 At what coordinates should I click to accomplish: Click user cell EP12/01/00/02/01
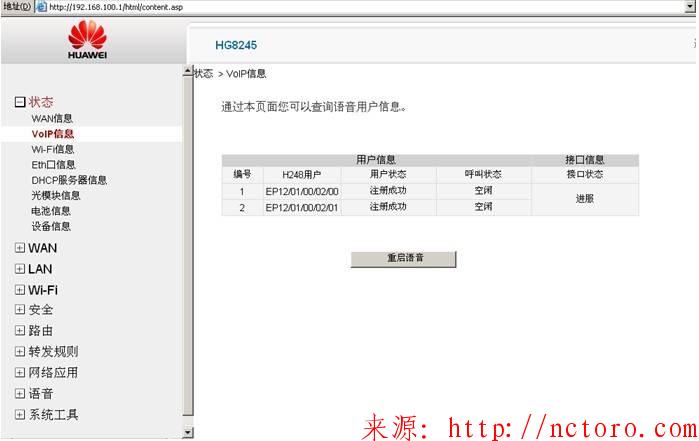(x=302, y=208)
